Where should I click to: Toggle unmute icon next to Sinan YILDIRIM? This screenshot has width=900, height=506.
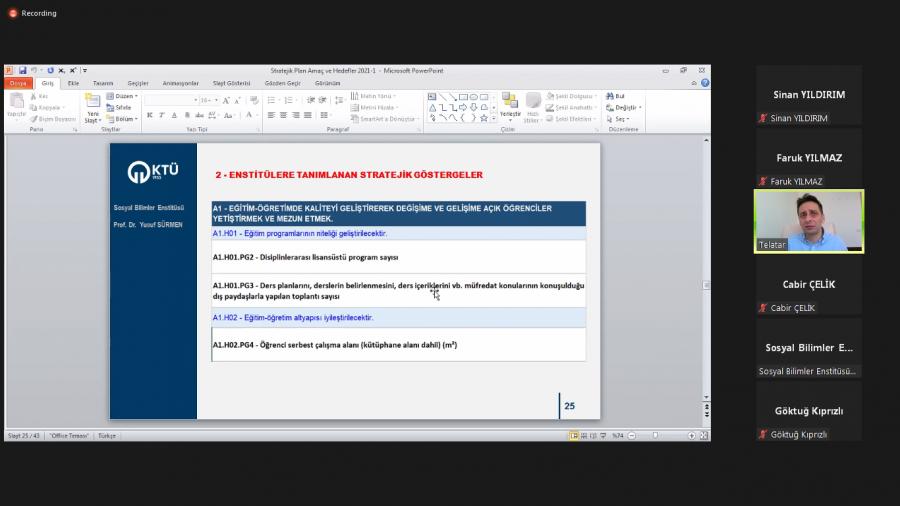[763, 118]
